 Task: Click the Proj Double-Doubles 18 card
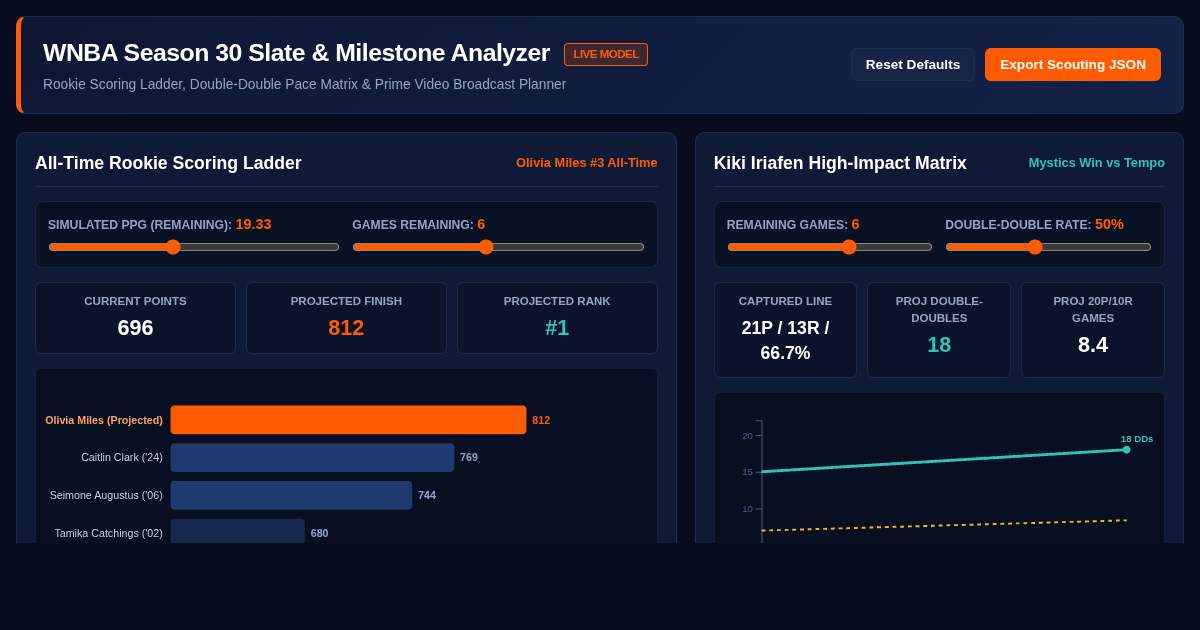[939, 330]
